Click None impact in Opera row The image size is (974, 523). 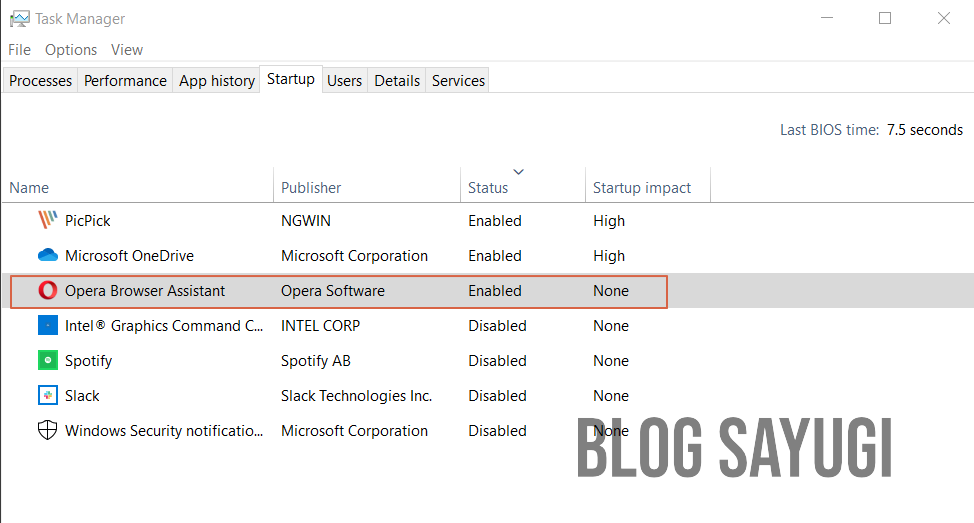(x=611, y=291)
